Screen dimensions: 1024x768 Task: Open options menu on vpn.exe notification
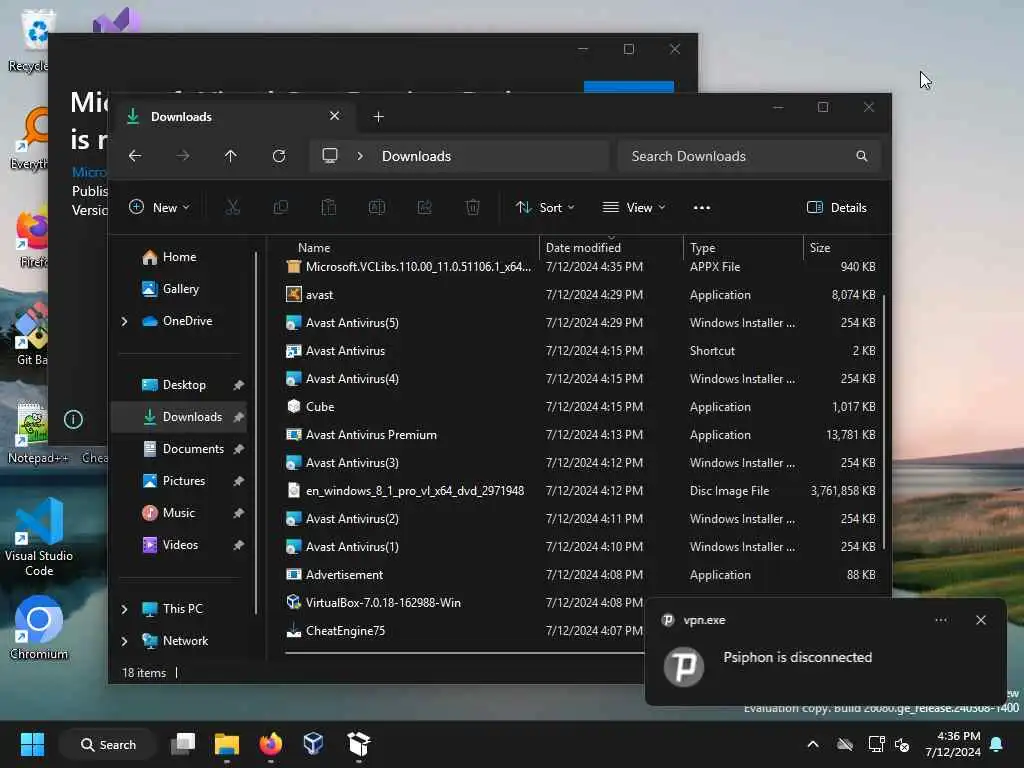[941, 620]
